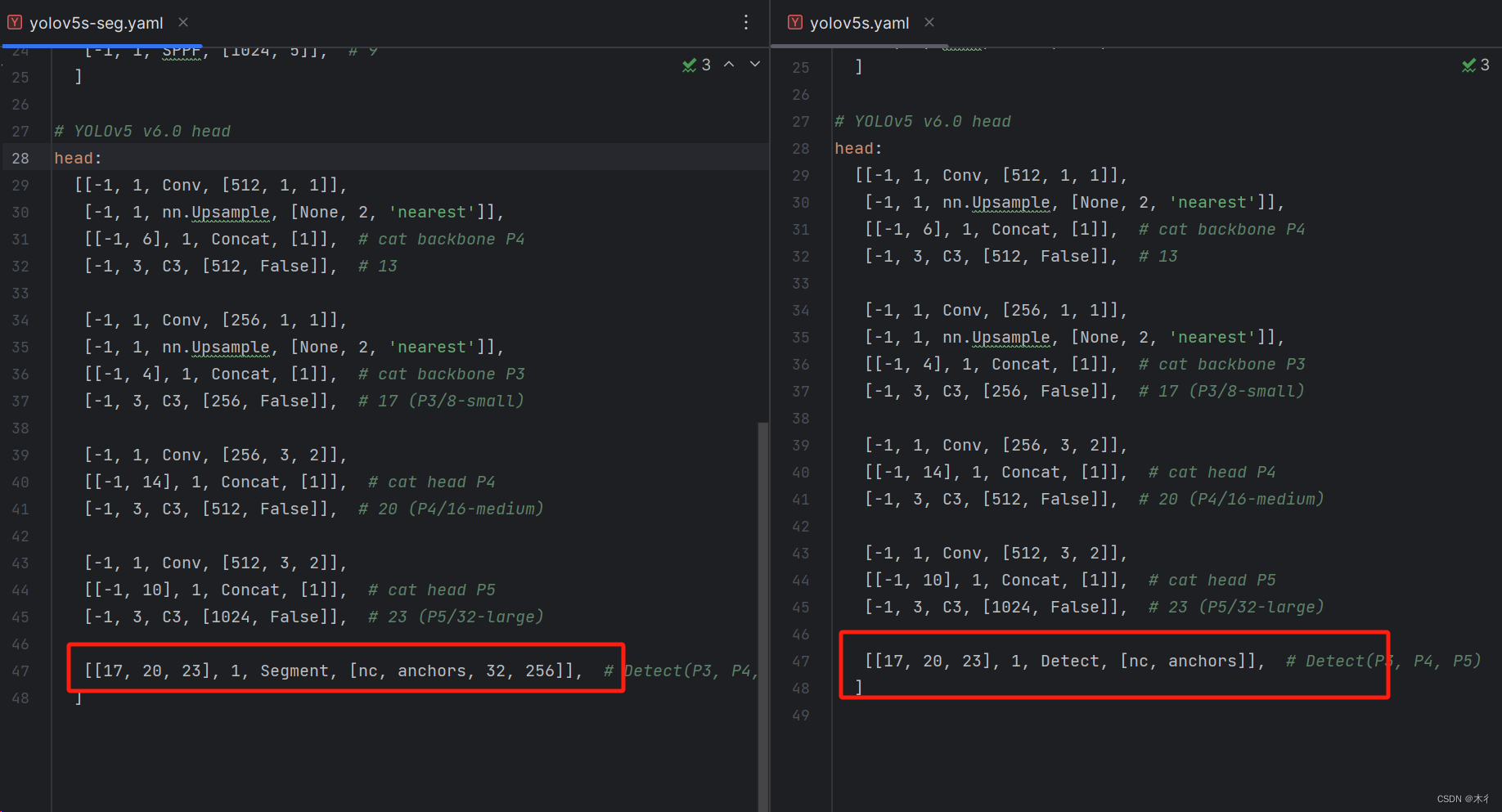This screenshot has height=812, width=1502.
Task: Click nn.Upsample on line 35 of right editor
Action: 996,337
